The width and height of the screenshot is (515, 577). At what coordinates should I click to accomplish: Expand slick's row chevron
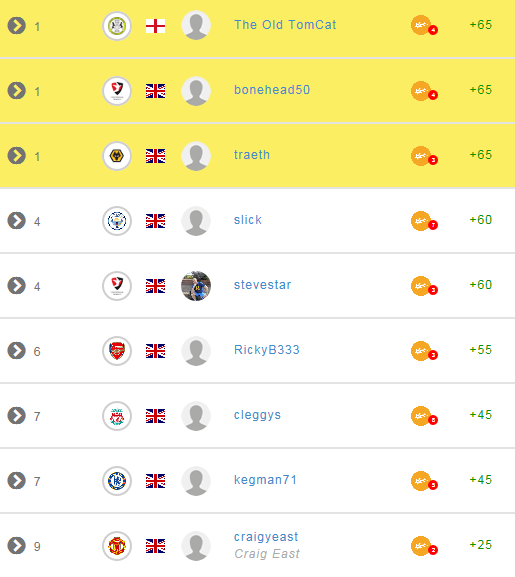[17, 221]
